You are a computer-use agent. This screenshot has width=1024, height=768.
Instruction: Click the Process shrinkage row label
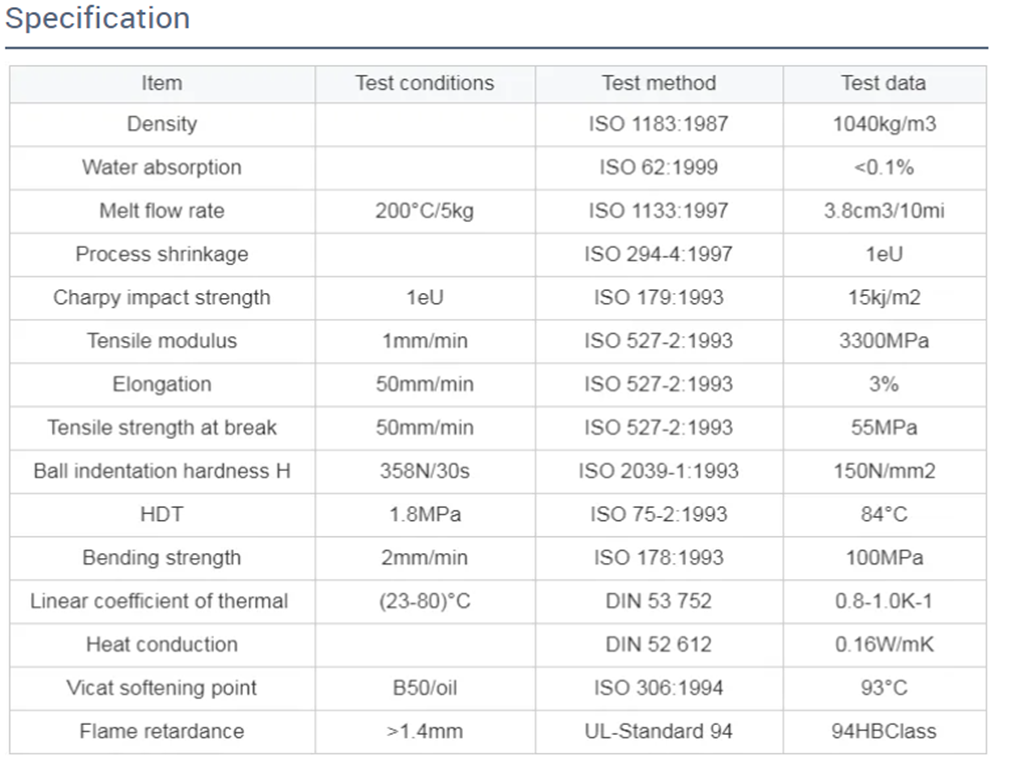tap(161, 254)
